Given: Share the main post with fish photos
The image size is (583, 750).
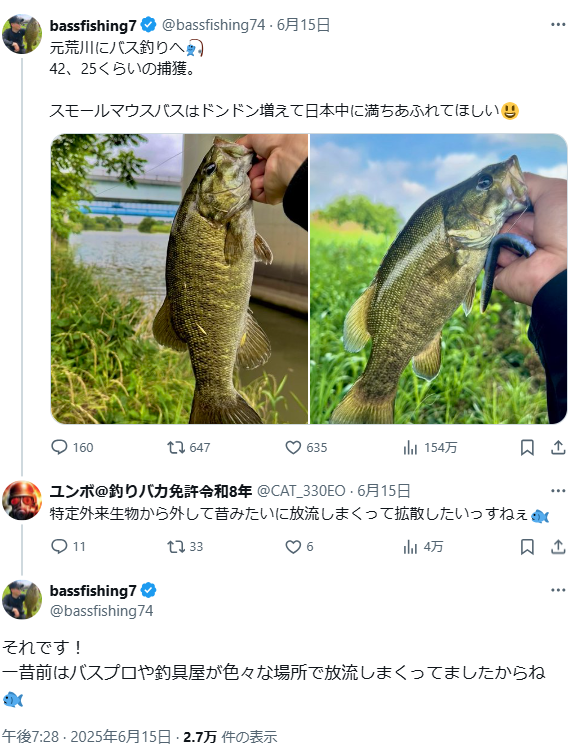Looking at the screenshot, I should point(558,448).
